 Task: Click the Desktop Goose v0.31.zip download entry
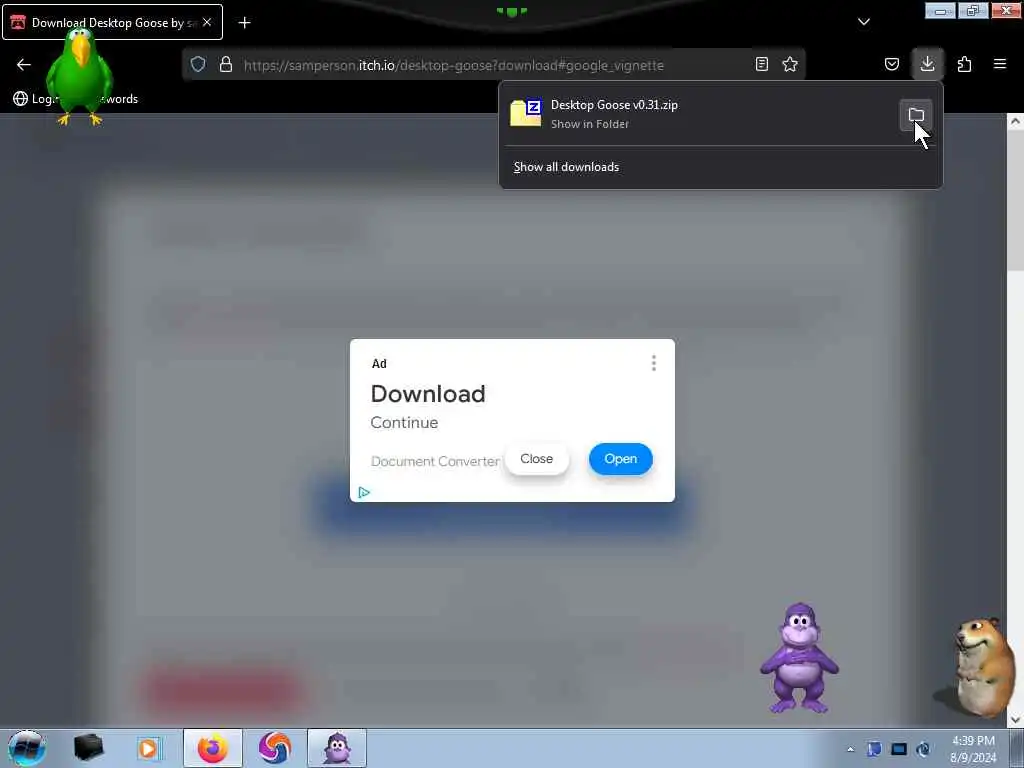[x=699, y=114]
